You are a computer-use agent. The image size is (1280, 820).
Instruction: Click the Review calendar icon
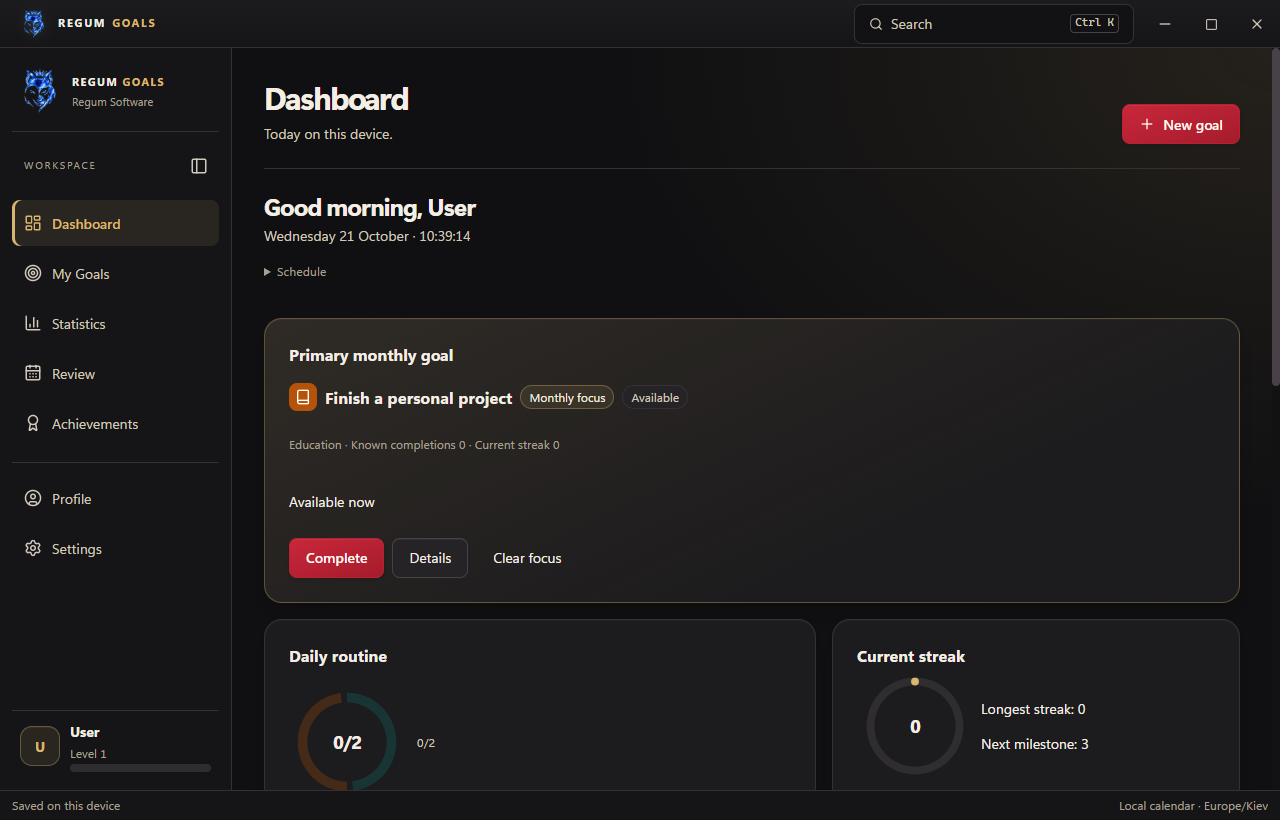[x=33, y=373]
